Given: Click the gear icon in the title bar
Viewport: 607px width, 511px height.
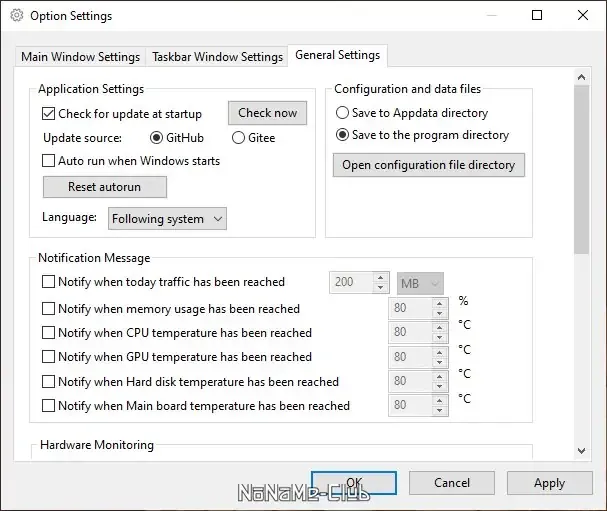Looking at the screenshot, I should pyautogui.click(x=16, y=16).
